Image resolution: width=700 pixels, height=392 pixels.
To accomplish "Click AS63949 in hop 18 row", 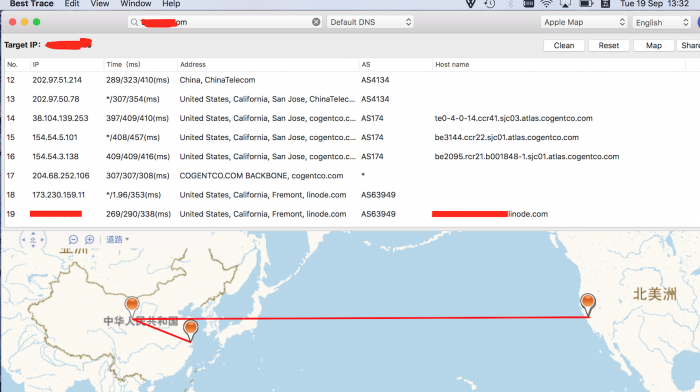I will 378,195.
